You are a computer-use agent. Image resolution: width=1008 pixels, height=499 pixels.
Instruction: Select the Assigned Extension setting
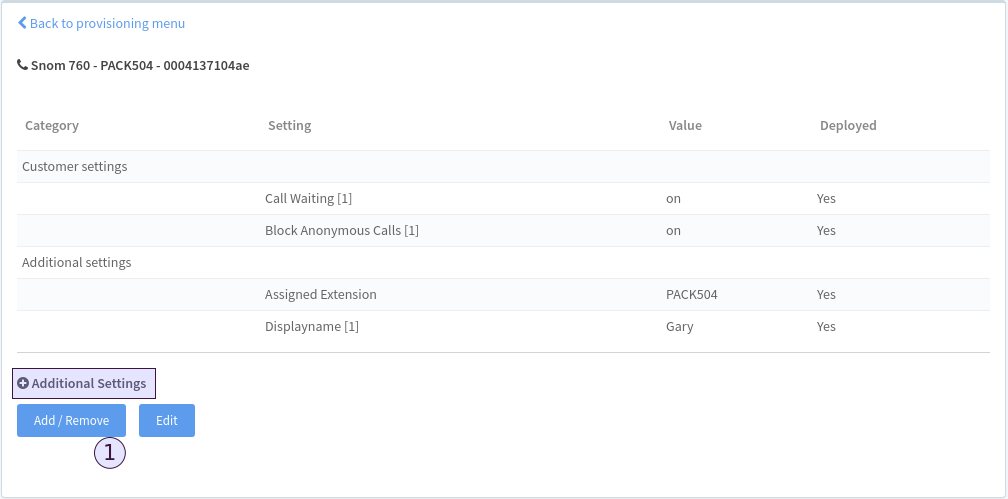point(320,295)
